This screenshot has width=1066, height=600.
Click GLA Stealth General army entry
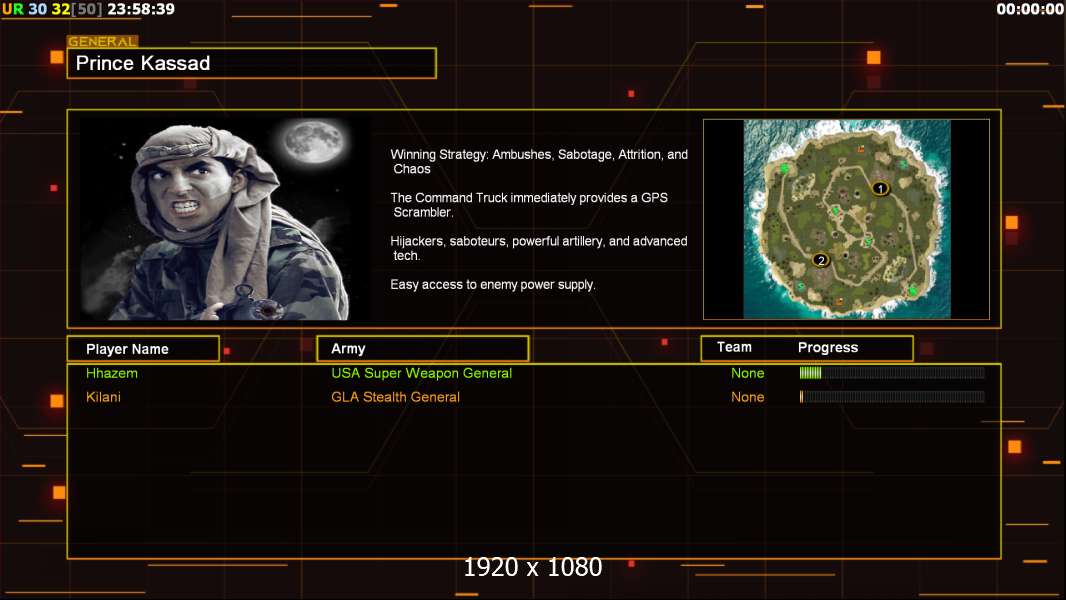pyautogui.click(x=395, y=397)
